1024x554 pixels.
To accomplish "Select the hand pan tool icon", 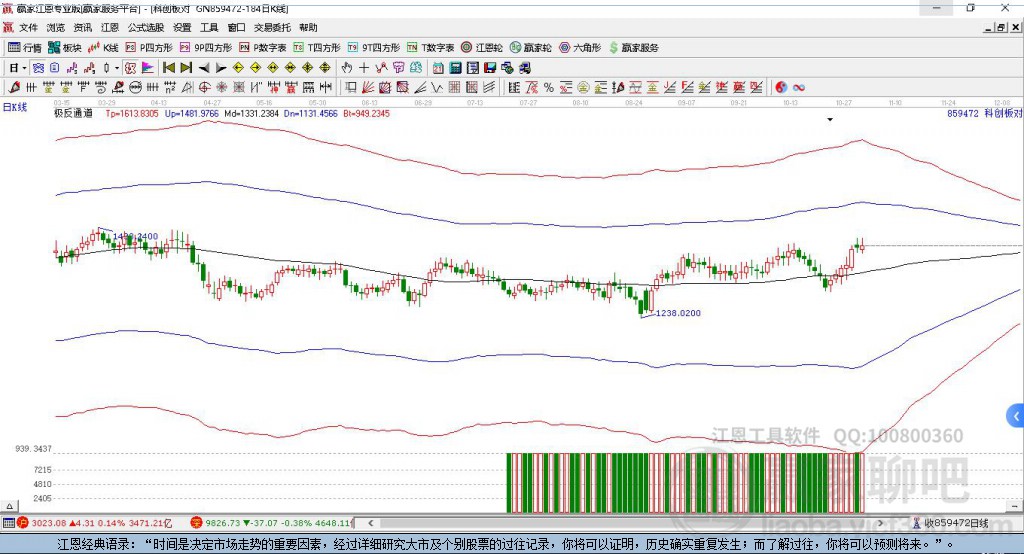I will pyautogui.click(x=347, y=67).
